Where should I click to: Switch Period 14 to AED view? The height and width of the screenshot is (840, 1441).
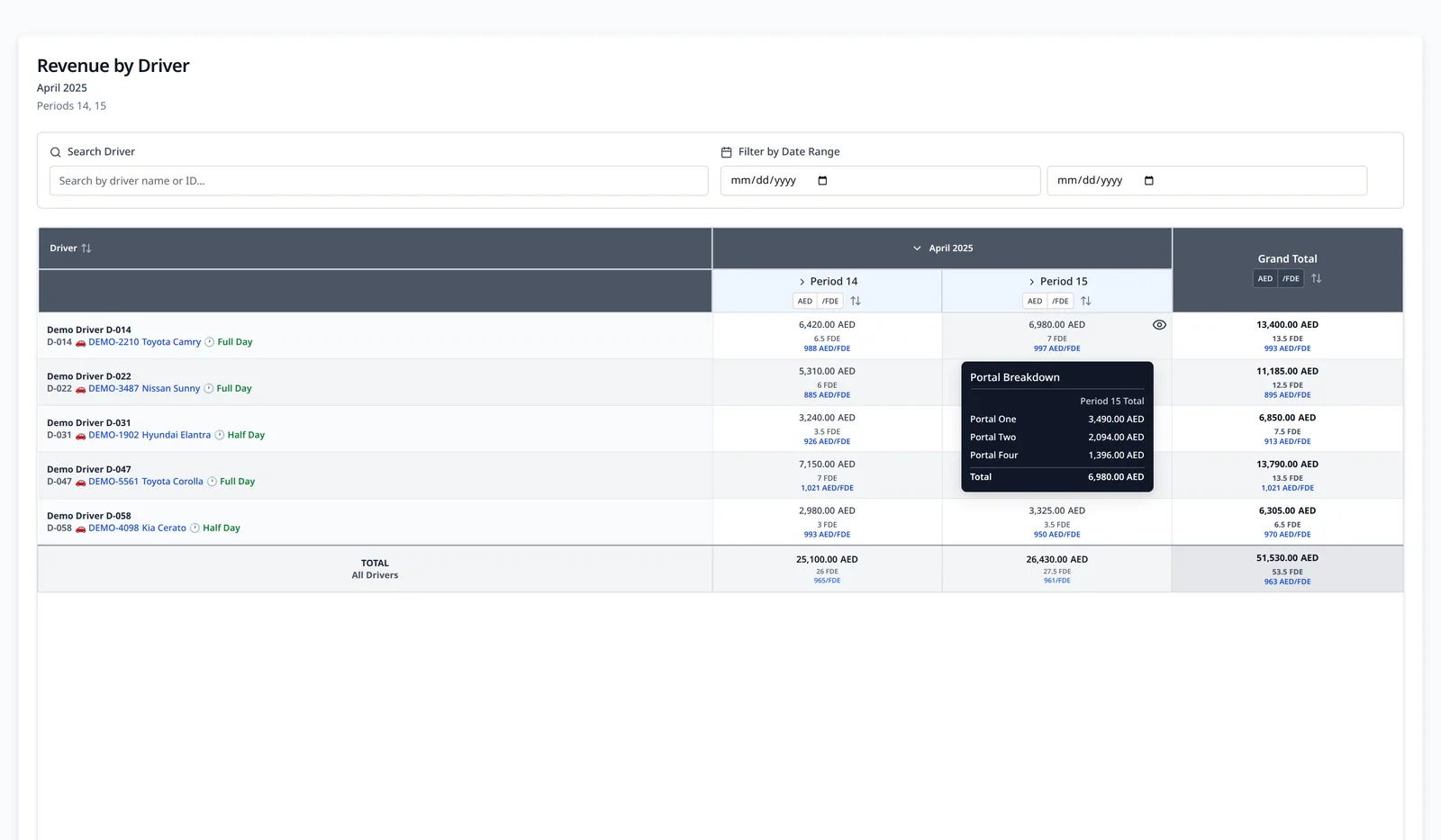tap(805, 302)
